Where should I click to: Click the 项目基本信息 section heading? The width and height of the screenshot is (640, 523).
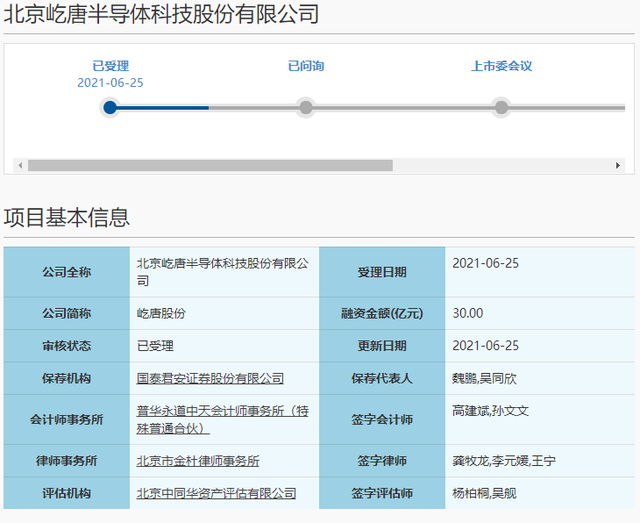(67, 217)
